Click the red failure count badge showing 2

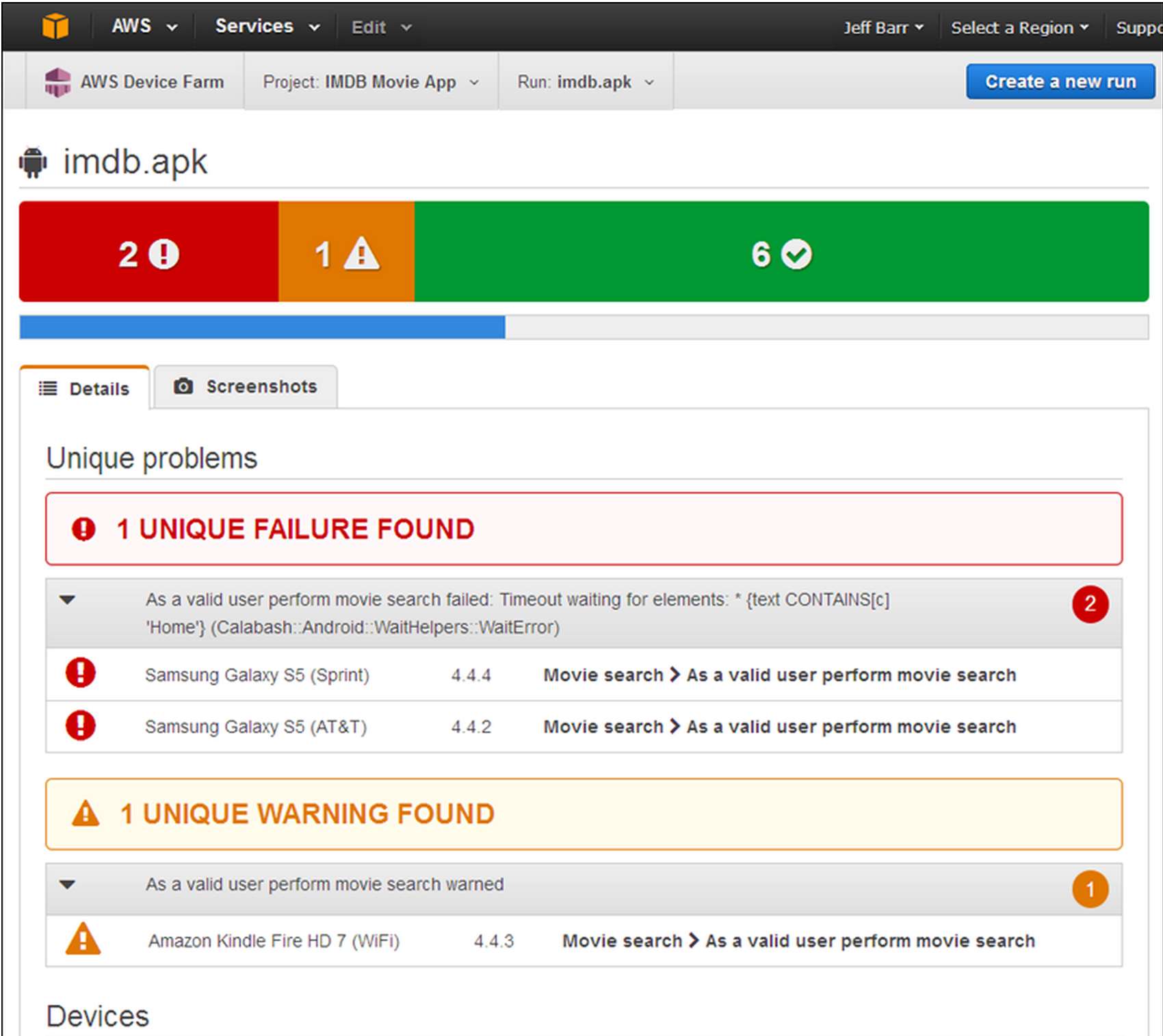(x=1090, y=604)
